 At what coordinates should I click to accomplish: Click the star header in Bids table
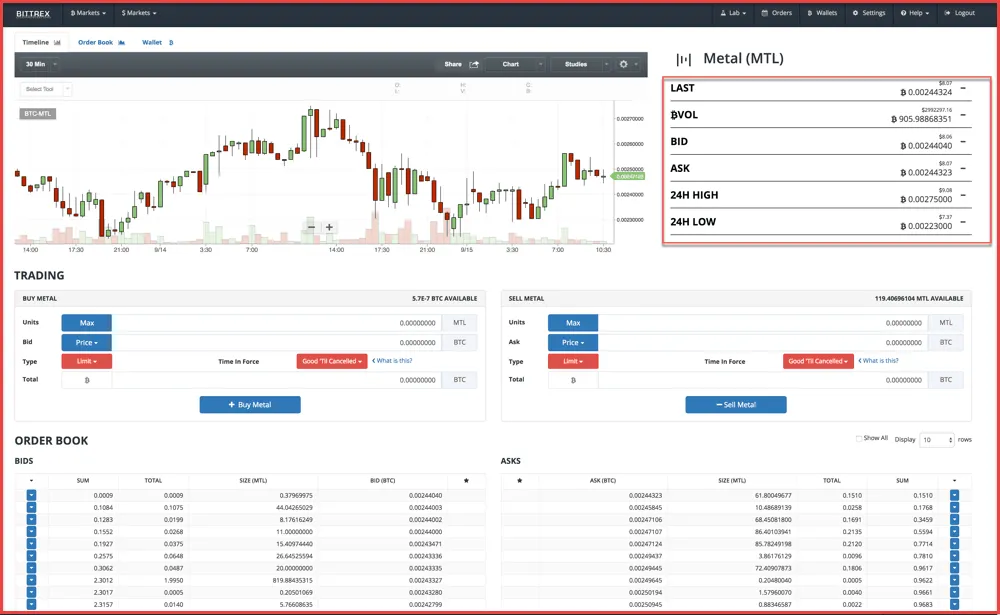point(466,480)
